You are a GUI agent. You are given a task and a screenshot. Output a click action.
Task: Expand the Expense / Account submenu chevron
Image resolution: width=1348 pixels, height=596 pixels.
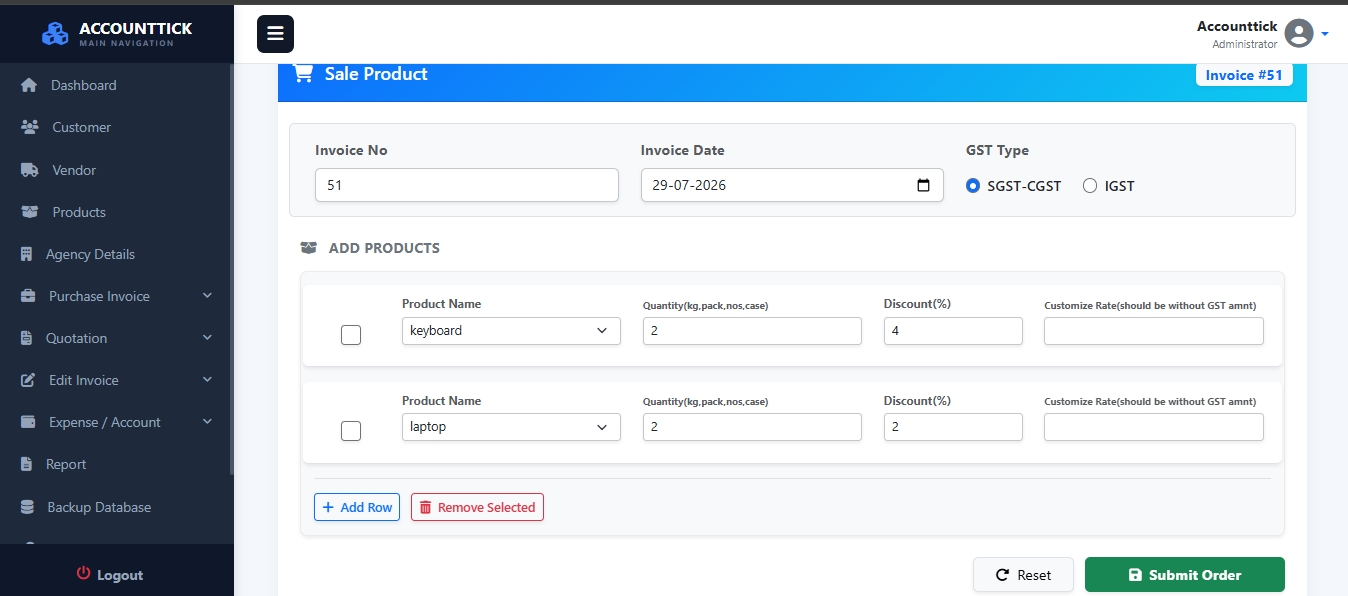207,422
